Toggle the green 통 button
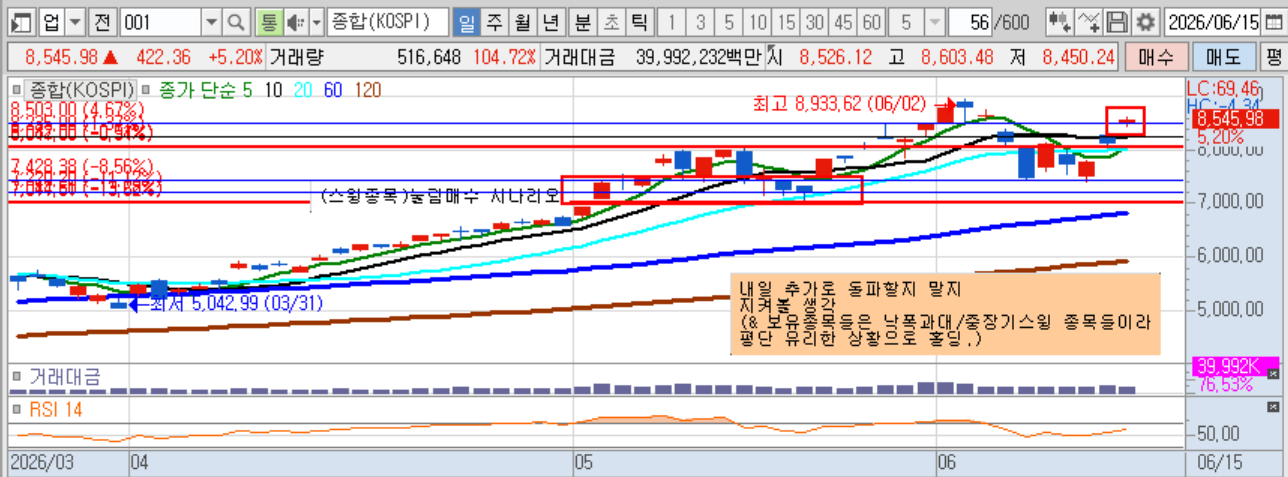 tap(268, 21)
